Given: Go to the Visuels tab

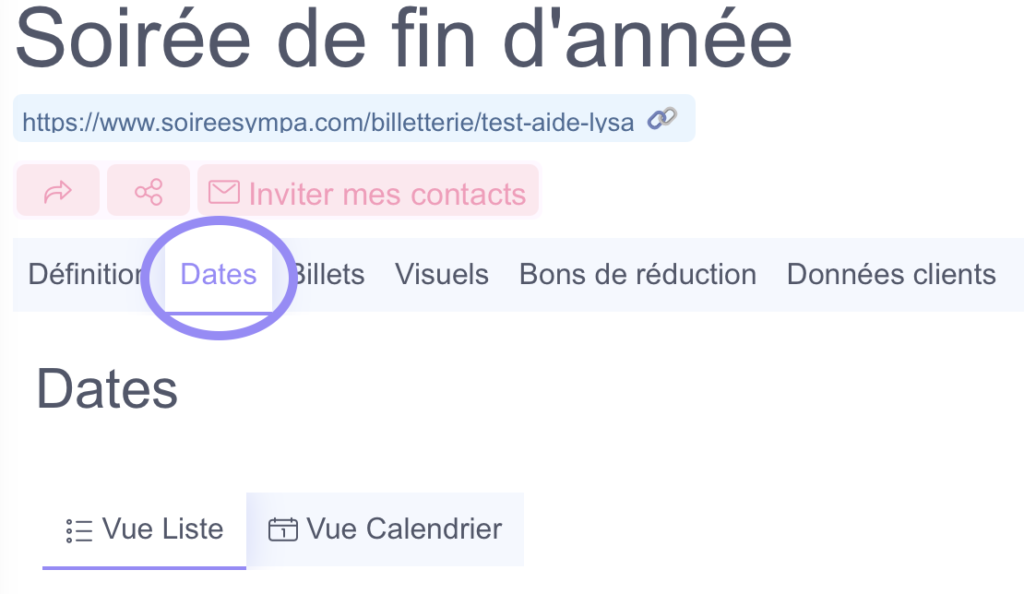Looking at the screenshot, I should click(x=441, y=274).
